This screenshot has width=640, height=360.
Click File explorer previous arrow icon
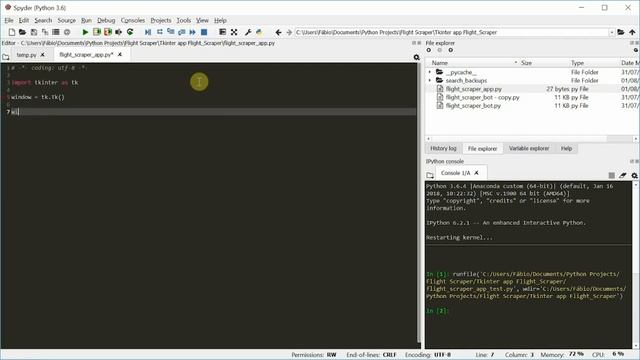pyautogui.click(x=429, y=50)
